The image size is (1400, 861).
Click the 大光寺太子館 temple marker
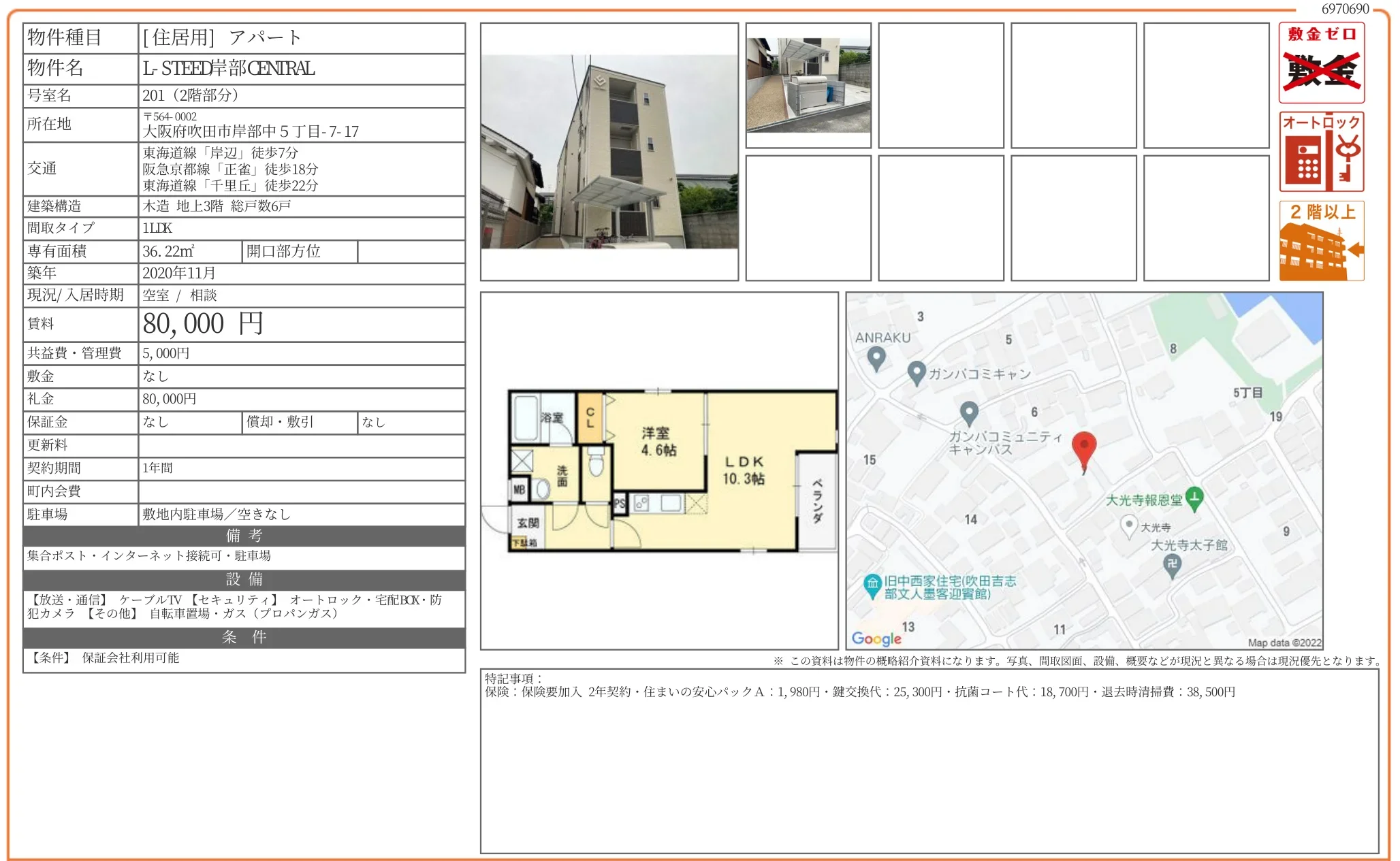[x=1172, y=565]
